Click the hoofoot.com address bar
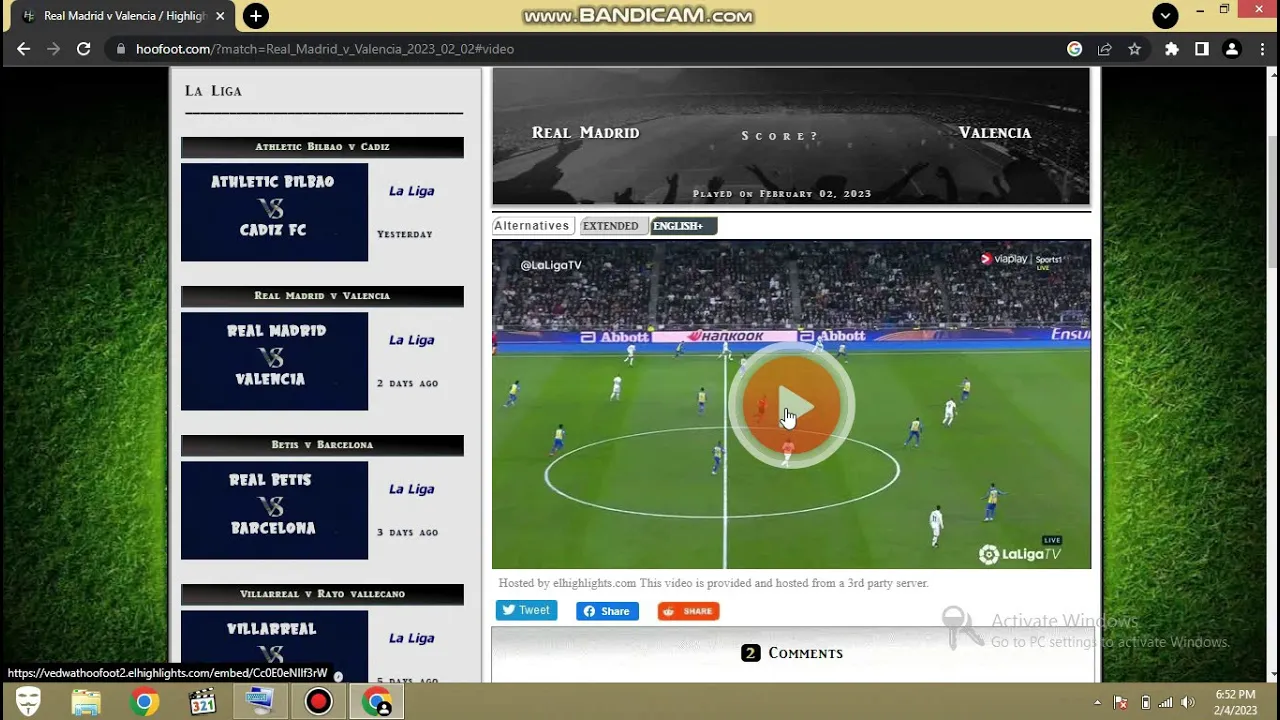 click(x=580, y=49)
